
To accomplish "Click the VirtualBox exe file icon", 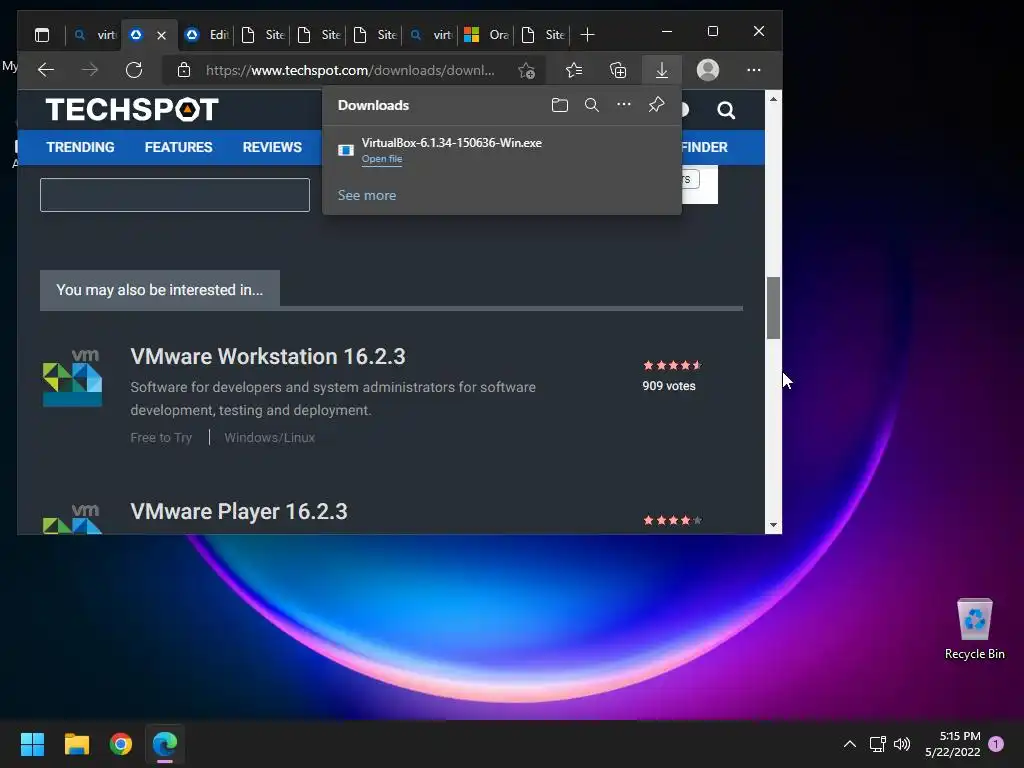I will coord(345,150).
